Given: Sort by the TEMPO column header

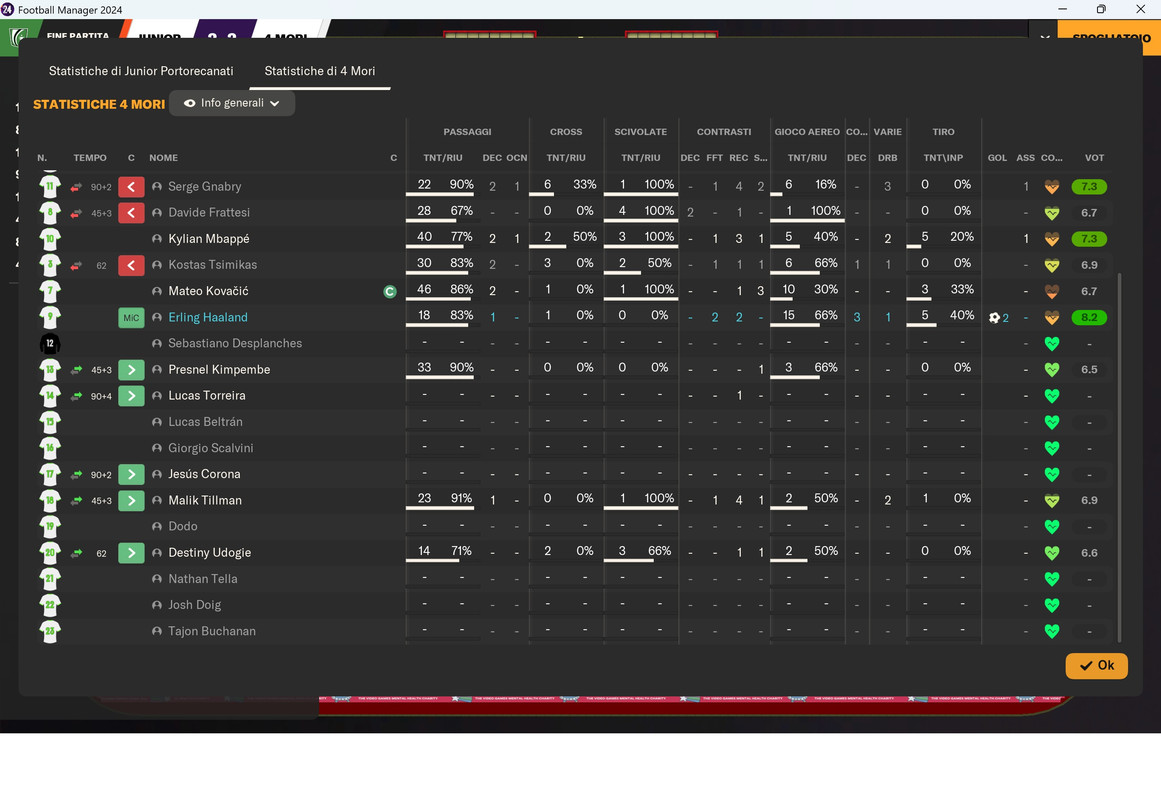Looking at the screenshot, I should point(90,158).
